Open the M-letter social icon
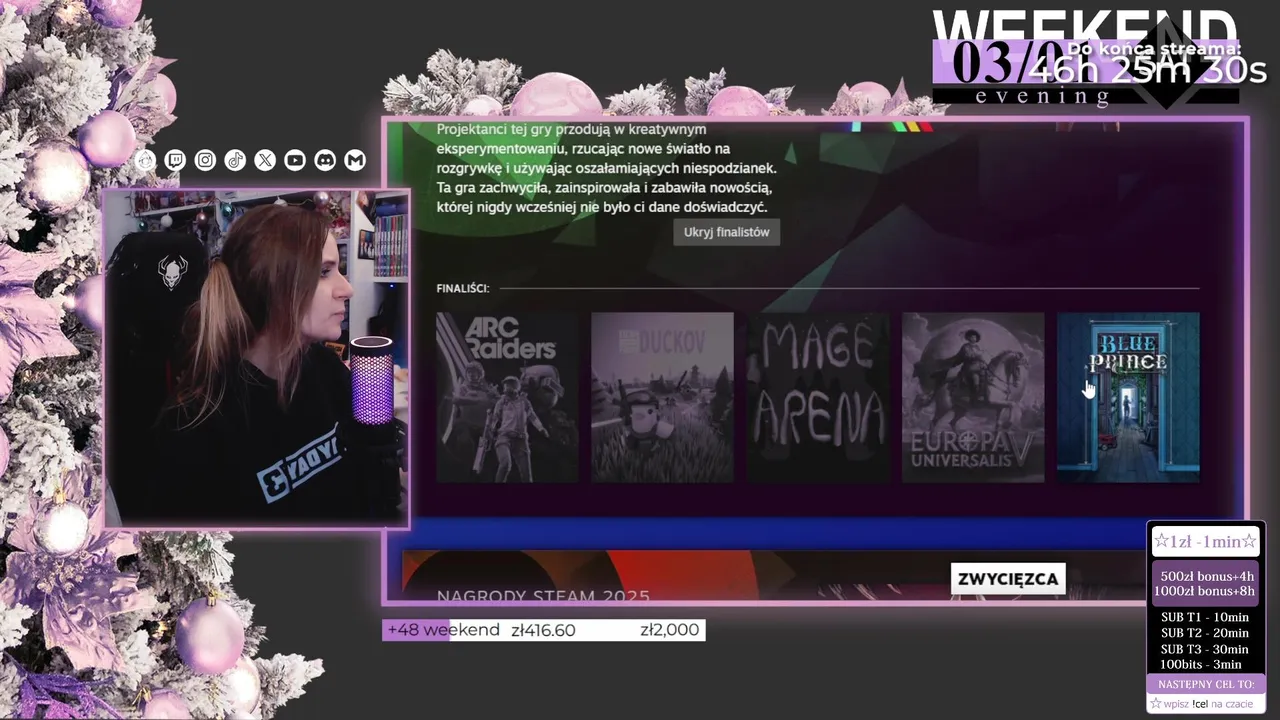1280x720 pixels. (x=355, y=160)
